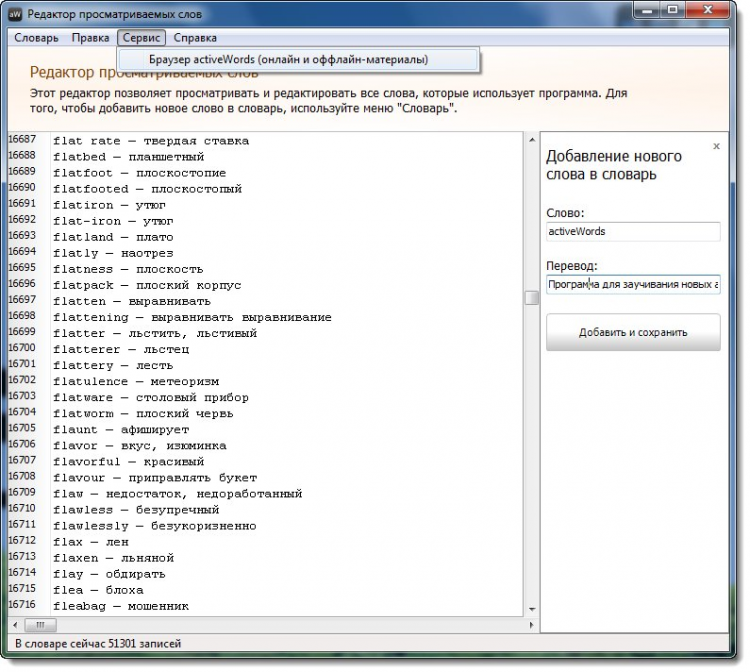Click the vertical scrollbar thumb
Viewport: 750px width, 672px height.
(x=532, y=297)
